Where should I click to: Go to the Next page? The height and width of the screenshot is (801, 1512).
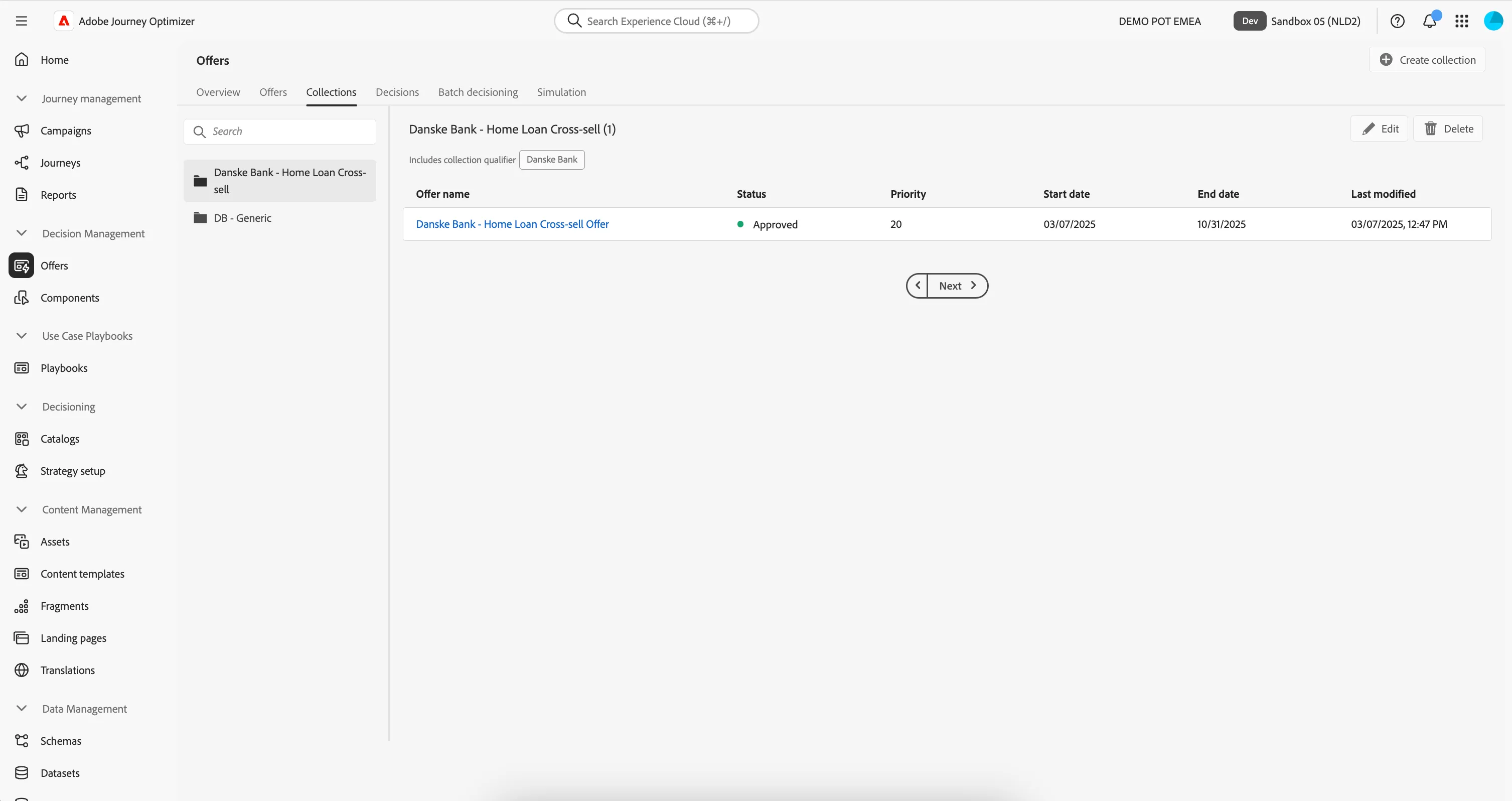(958, 286)
